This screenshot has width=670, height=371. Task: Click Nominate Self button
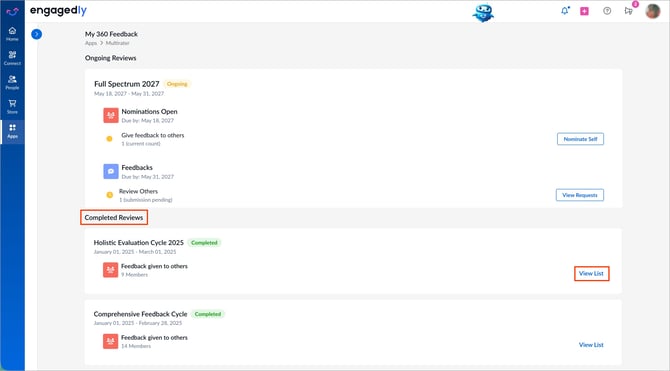point(580,139)
